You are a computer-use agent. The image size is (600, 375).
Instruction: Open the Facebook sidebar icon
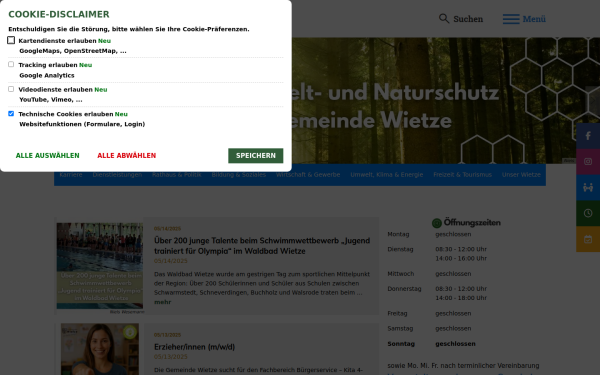pos(588,136)
